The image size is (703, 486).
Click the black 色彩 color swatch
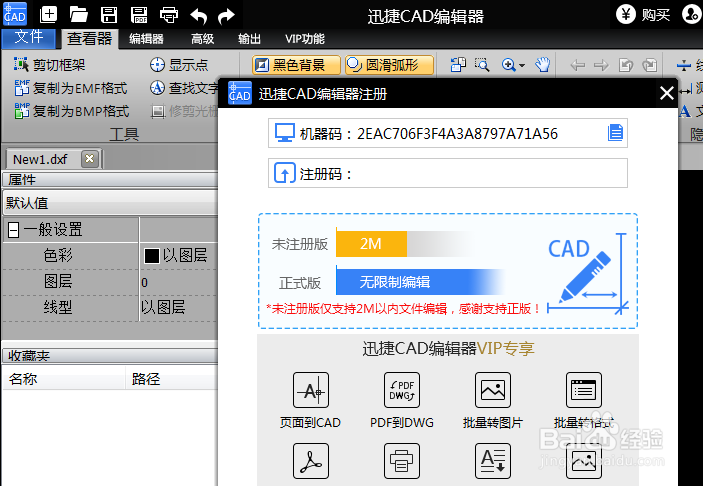click(152, 256)
